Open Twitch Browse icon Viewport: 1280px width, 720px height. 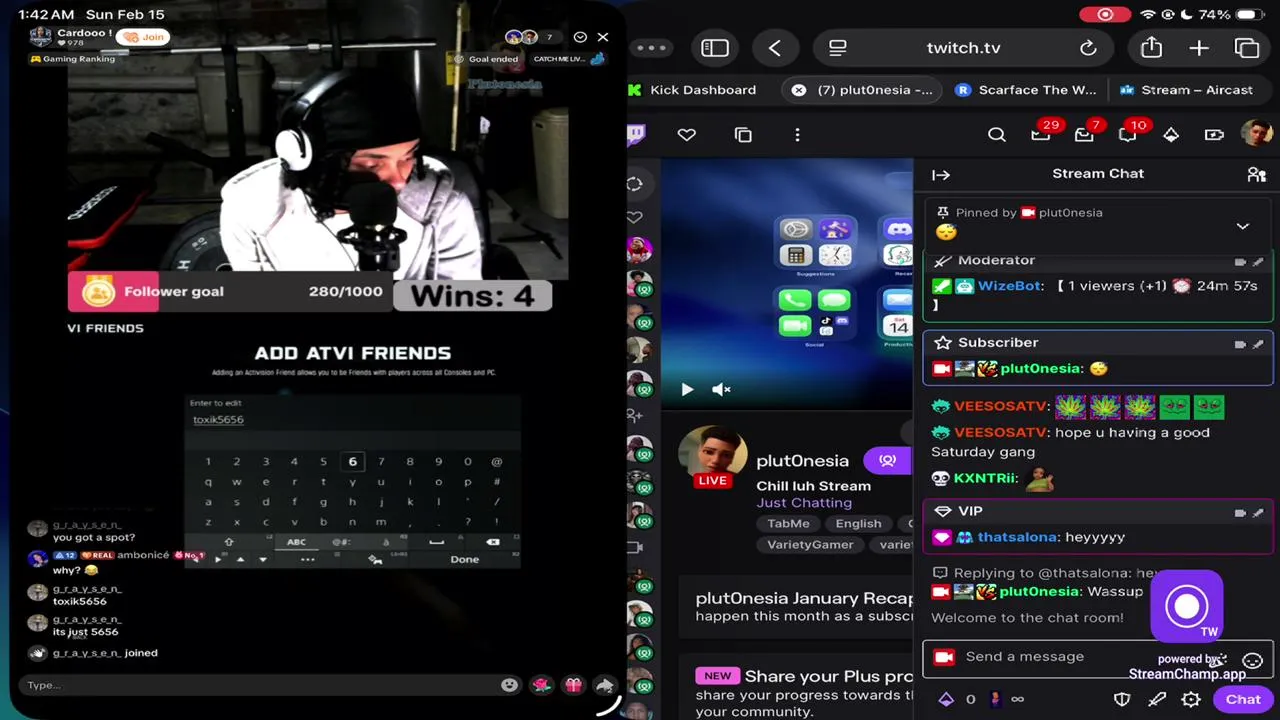tap(743, 134)
